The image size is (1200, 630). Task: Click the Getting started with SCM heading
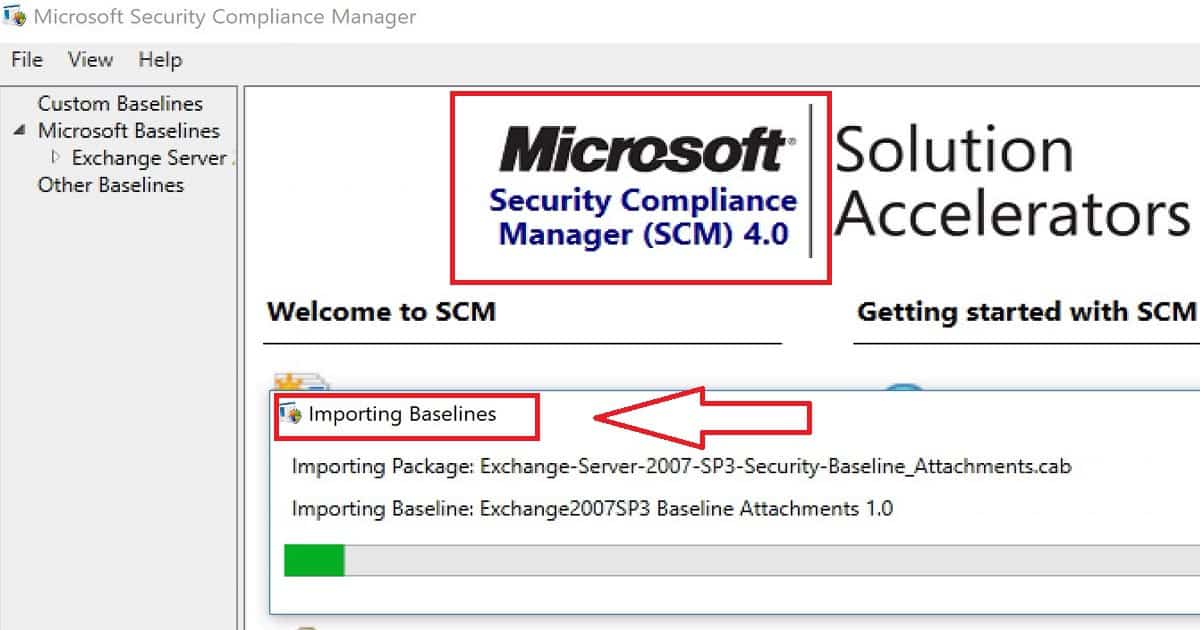(1027, 311)
